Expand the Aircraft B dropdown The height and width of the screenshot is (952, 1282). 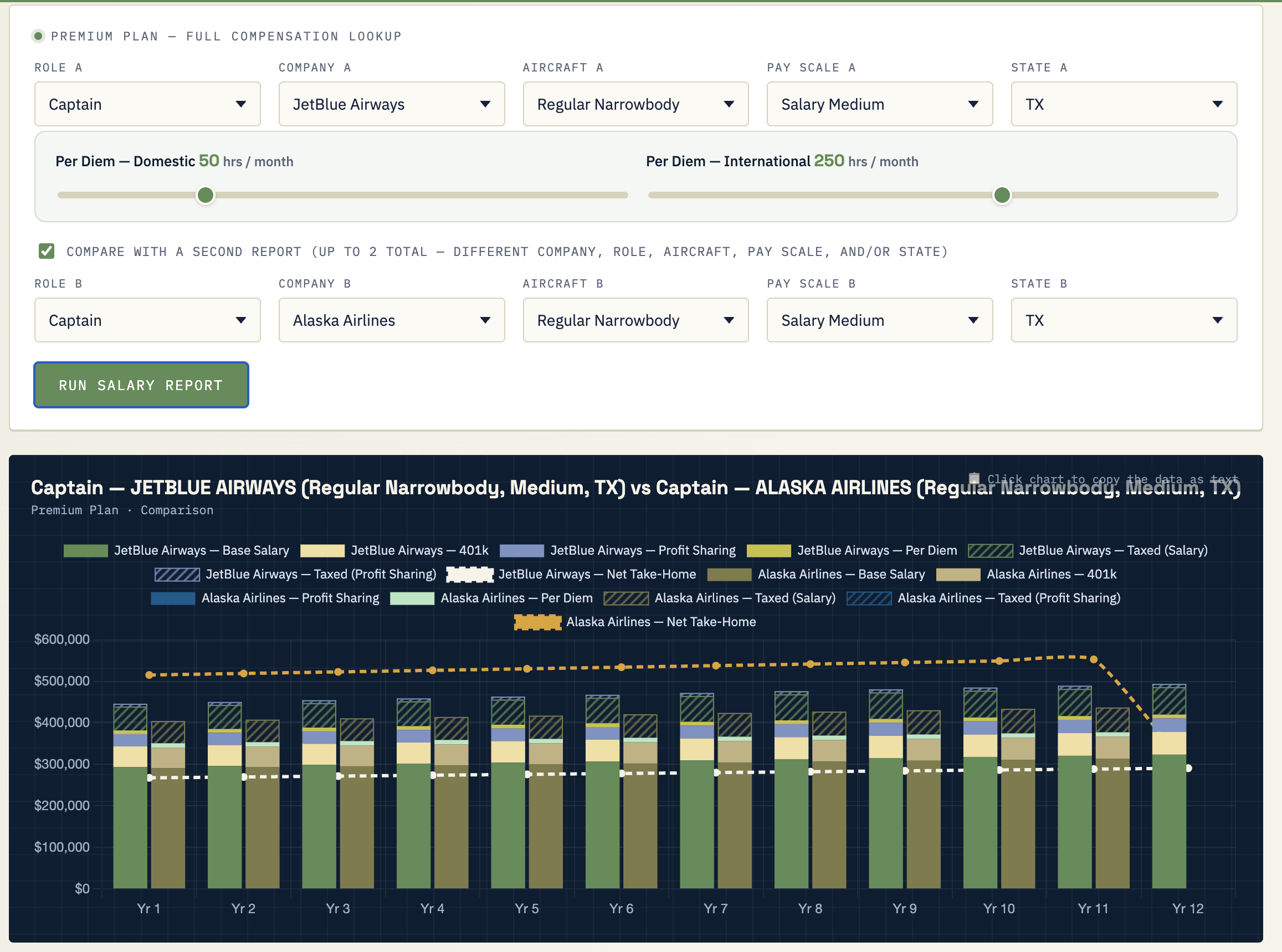tap(635, 320)
